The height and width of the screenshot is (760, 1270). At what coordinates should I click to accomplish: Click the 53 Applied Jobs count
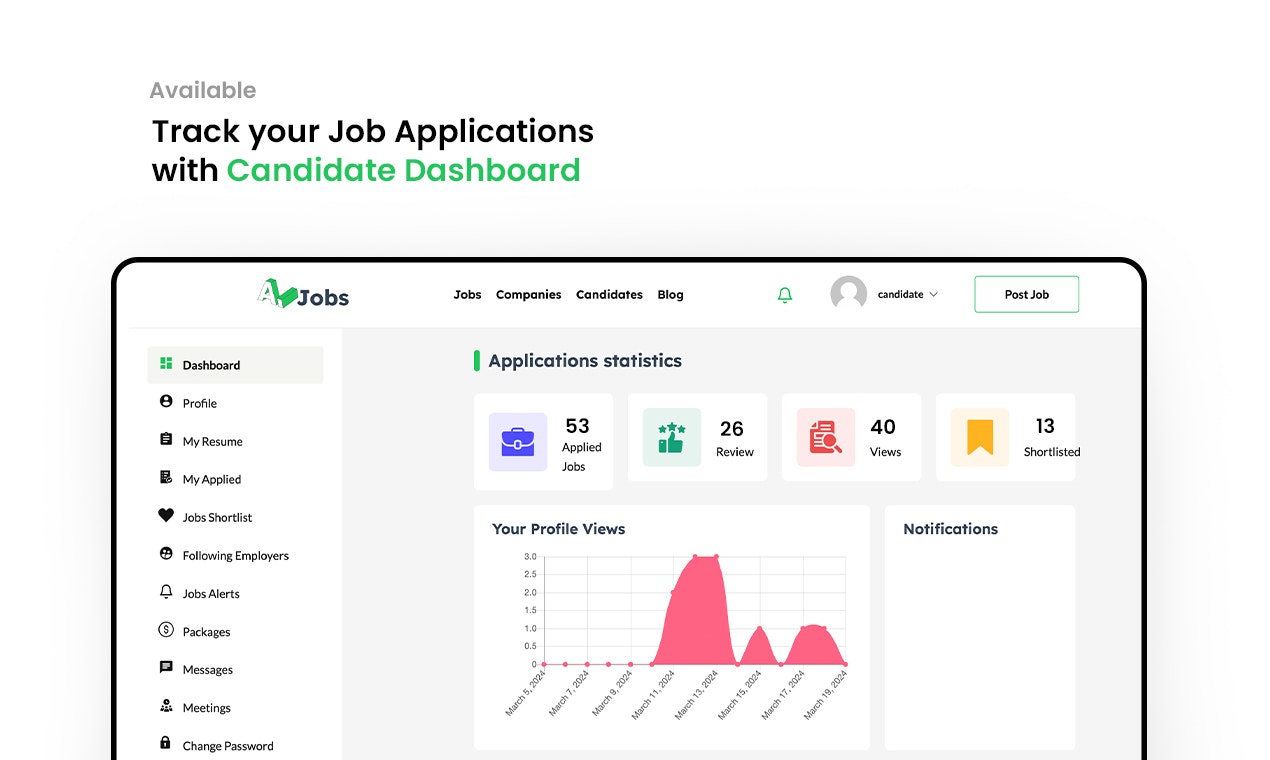[577, 426]
